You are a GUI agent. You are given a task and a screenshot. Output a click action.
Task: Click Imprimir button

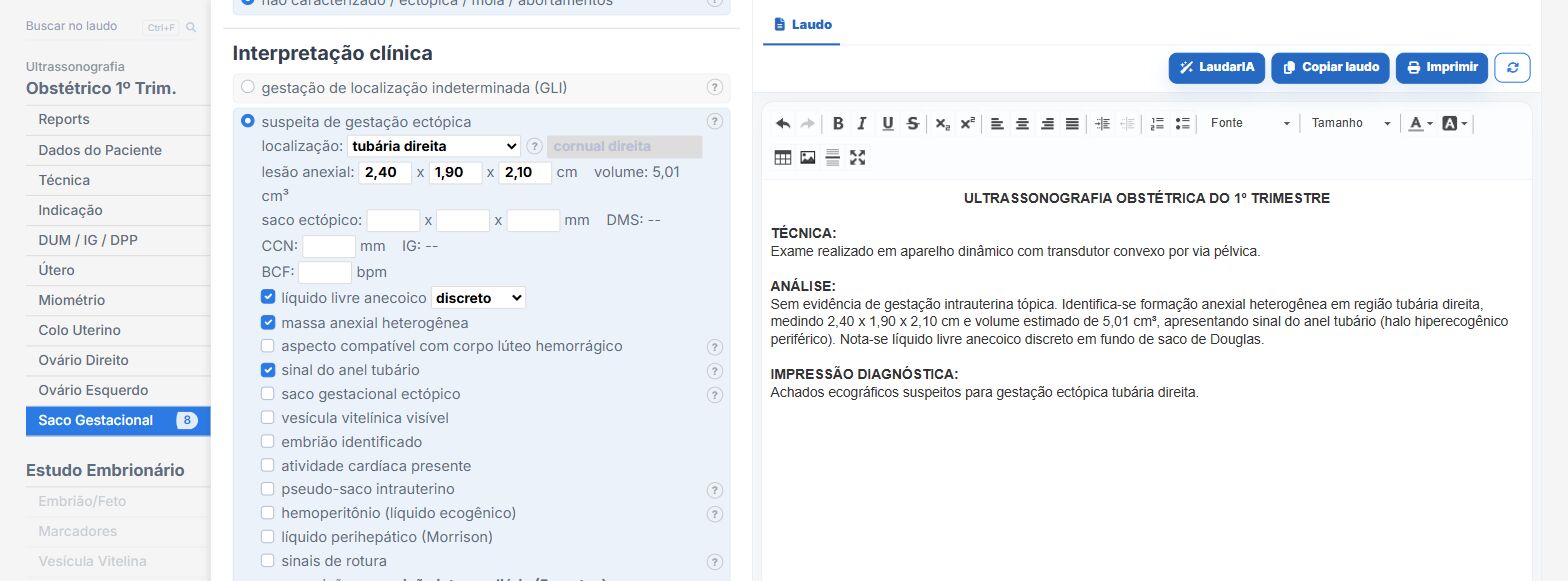pos(1442,67)
